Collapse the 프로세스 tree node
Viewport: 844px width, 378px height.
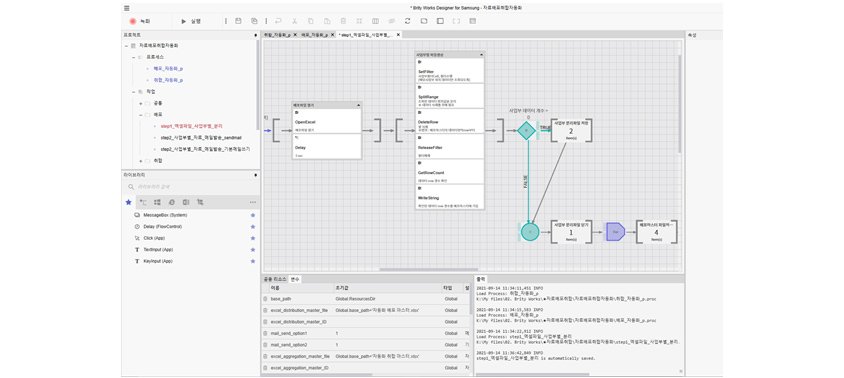133,57
